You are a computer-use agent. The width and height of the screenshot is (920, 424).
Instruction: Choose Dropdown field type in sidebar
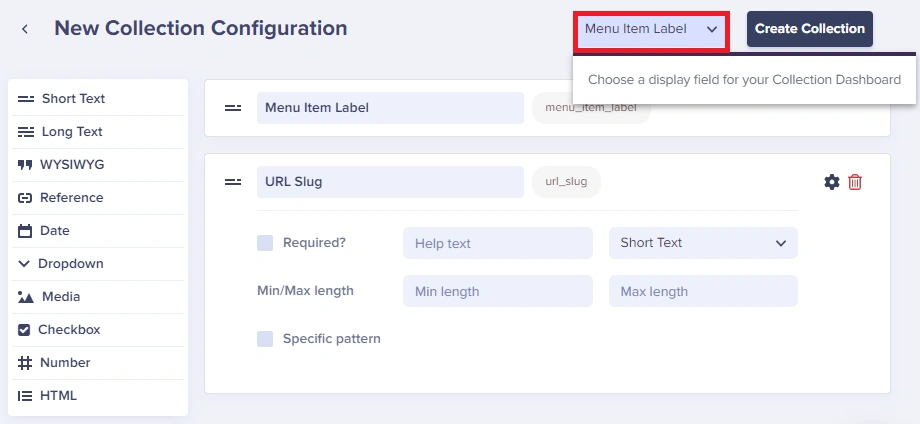98,264
